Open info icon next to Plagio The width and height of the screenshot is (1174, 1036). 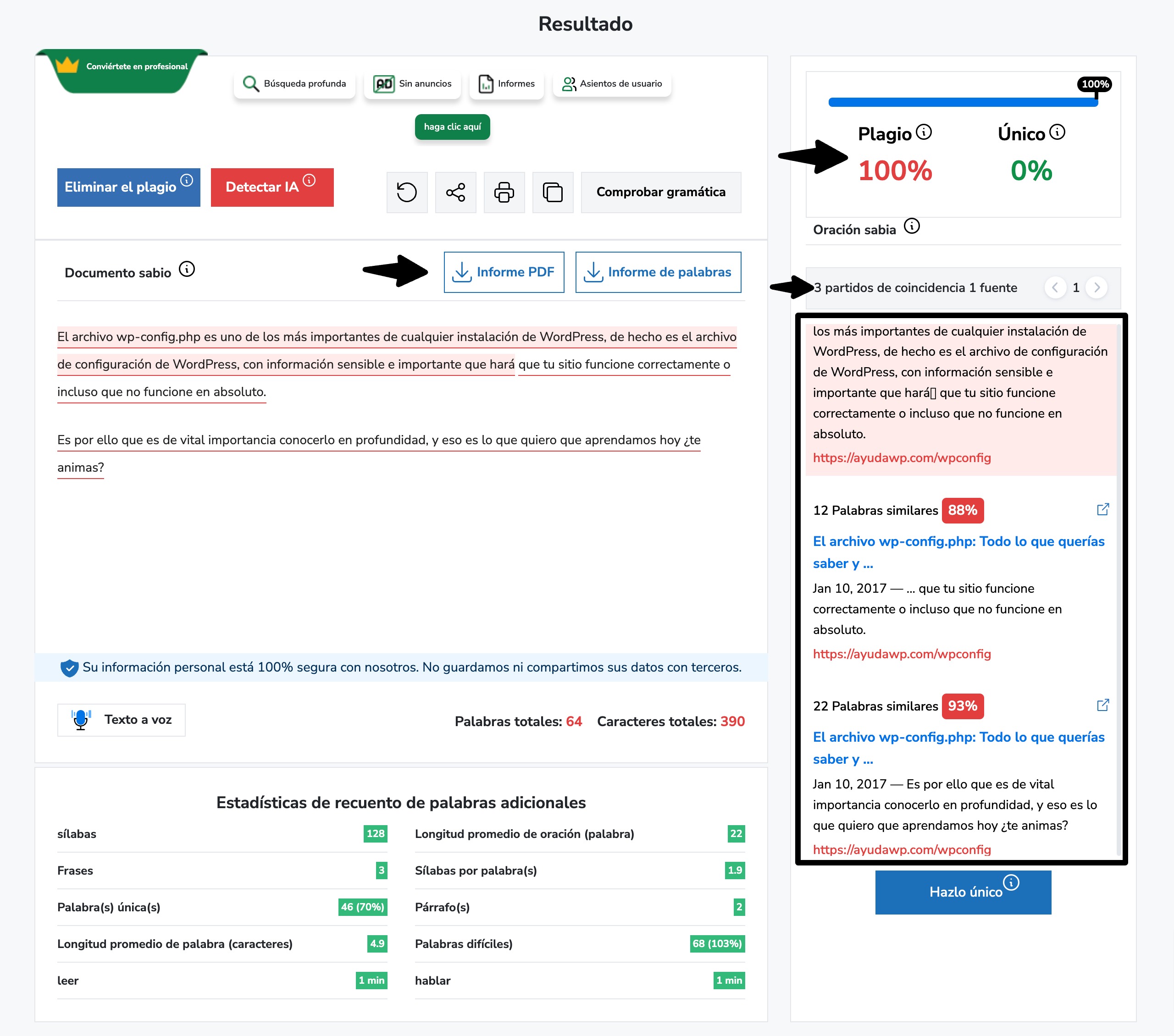point(924,132)
